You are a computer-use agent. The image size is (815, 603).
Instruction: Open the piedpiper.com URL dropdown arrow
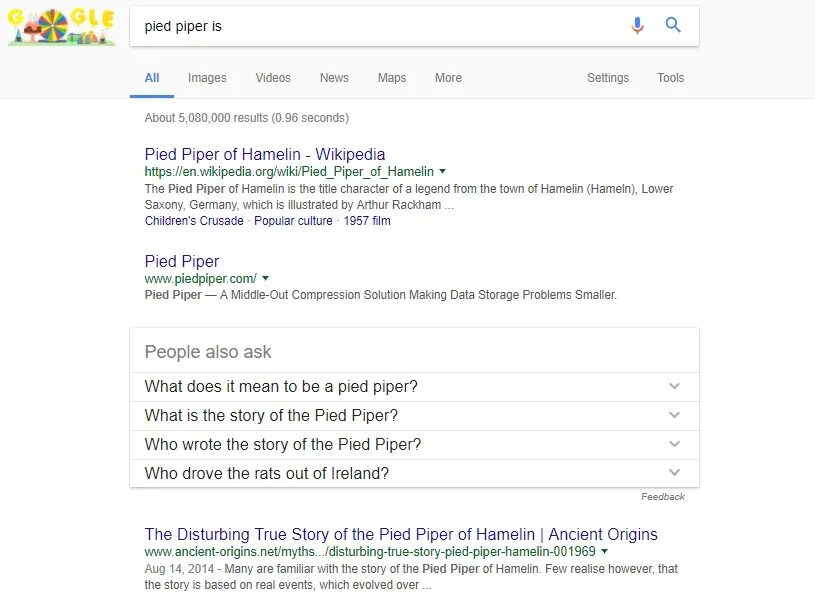266,278
